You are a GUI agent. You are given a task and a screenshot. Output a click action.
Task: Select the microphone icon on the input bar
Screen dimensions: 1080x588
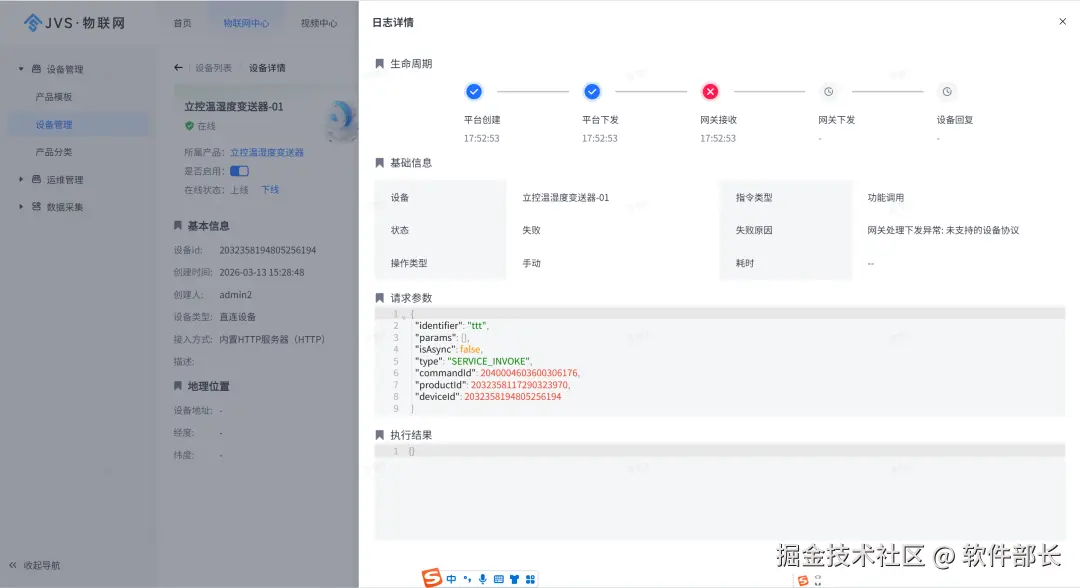(482, 578)
